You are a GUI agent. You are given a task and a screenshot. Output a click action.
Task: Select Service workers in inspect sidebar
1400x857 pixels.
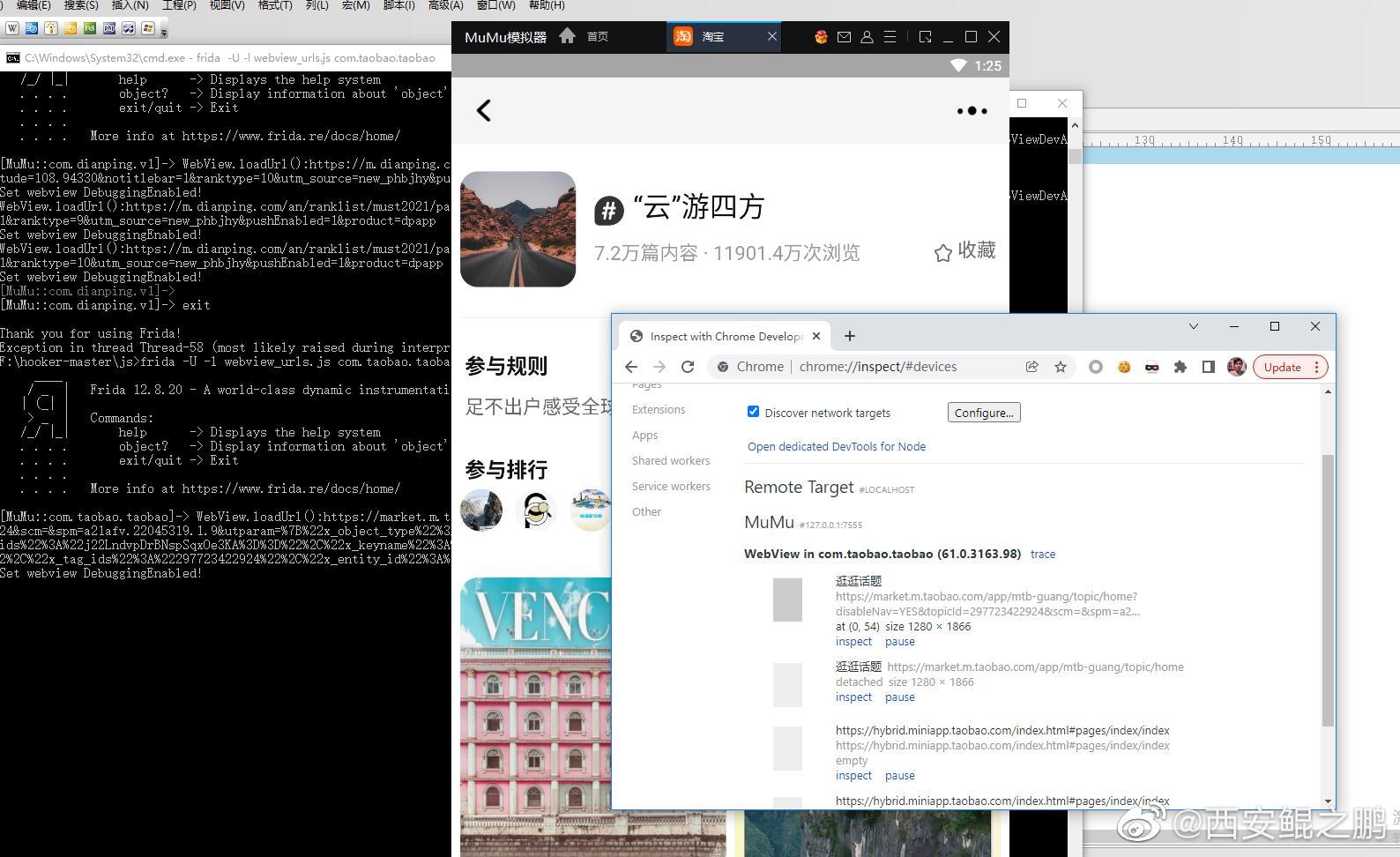pos(671,487)
